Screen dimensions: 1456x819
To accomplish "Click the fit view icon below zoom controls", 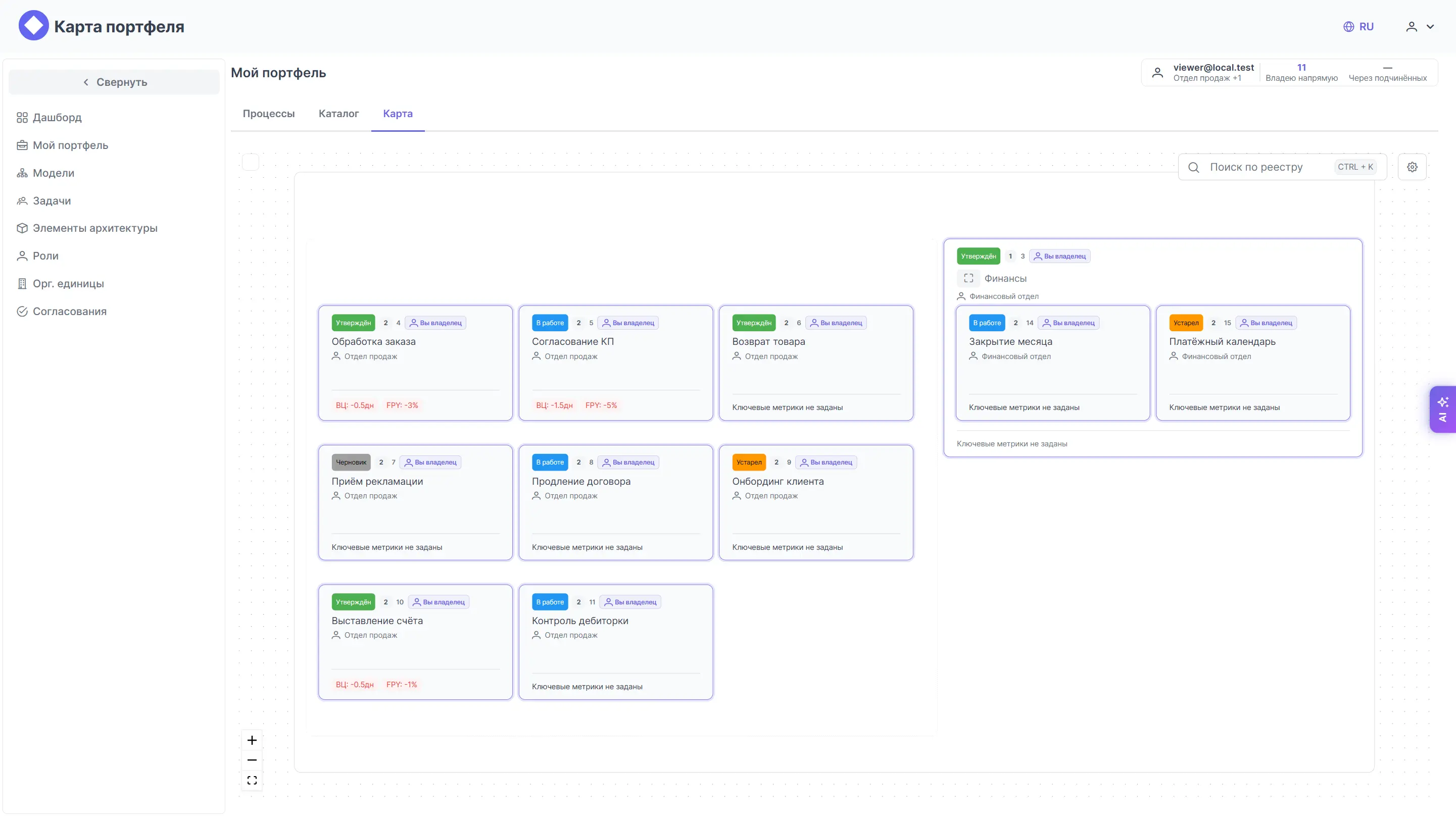I will click(x=252, y=780).
